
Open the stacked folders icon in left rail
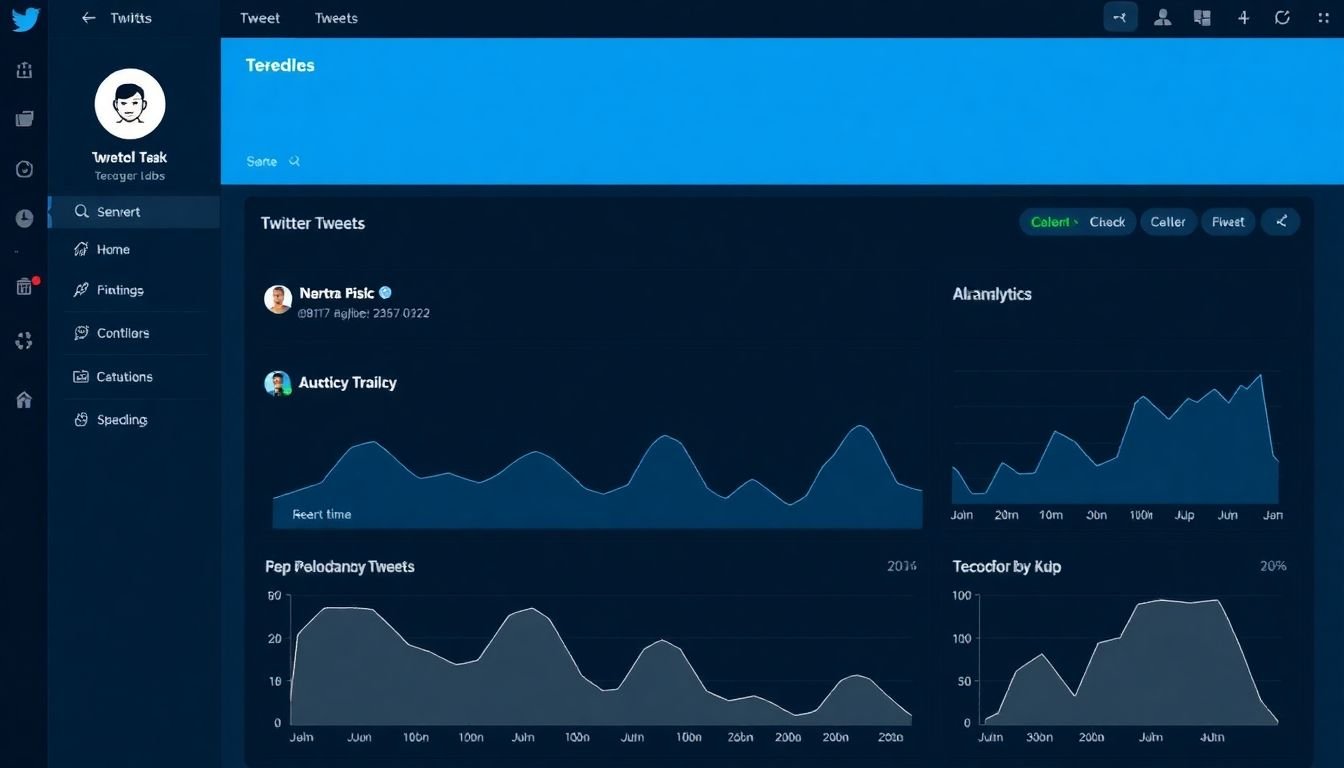(x=25, y=119)
